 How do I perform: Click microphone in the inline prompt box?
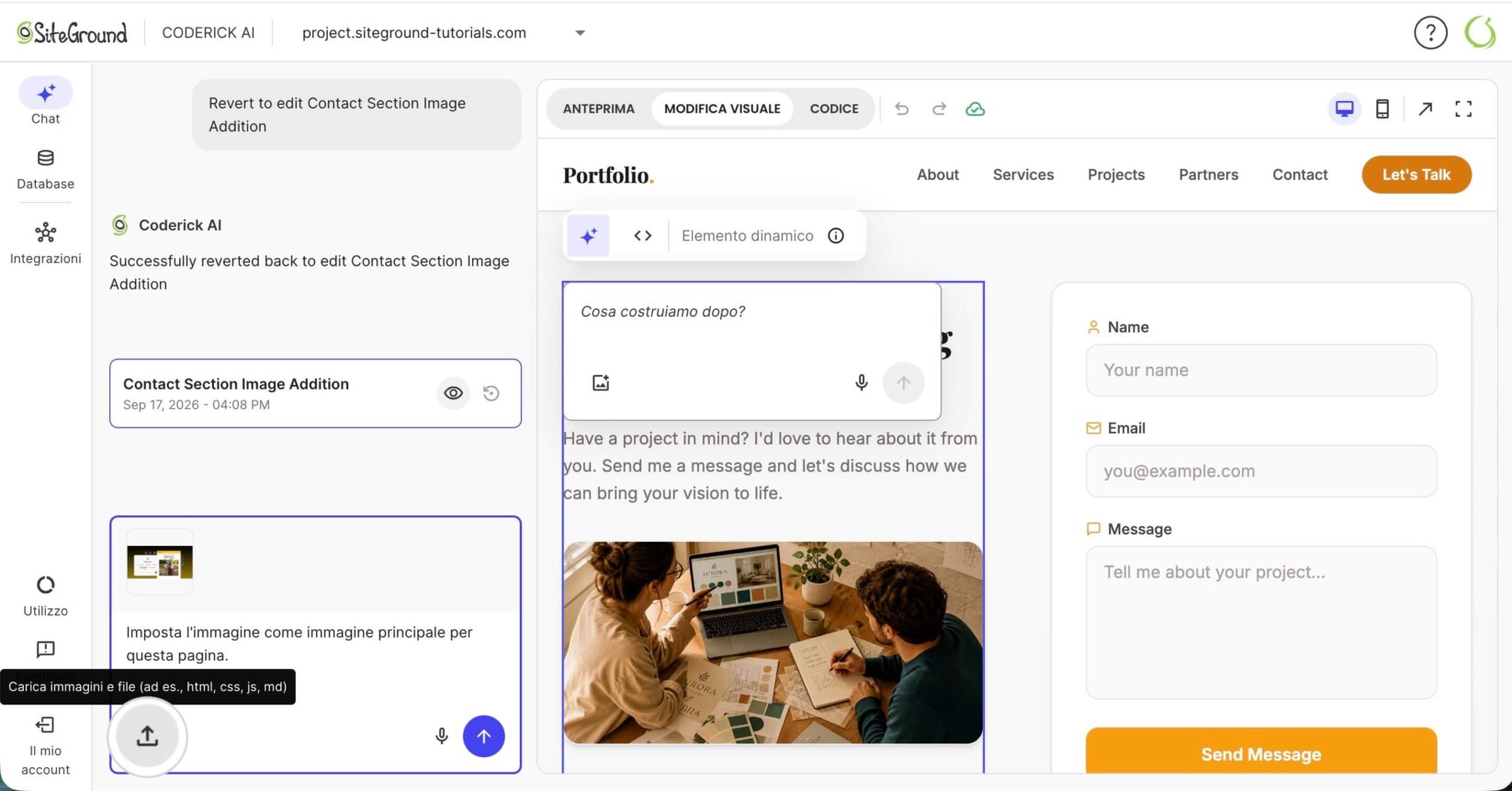tap(862, 383)
